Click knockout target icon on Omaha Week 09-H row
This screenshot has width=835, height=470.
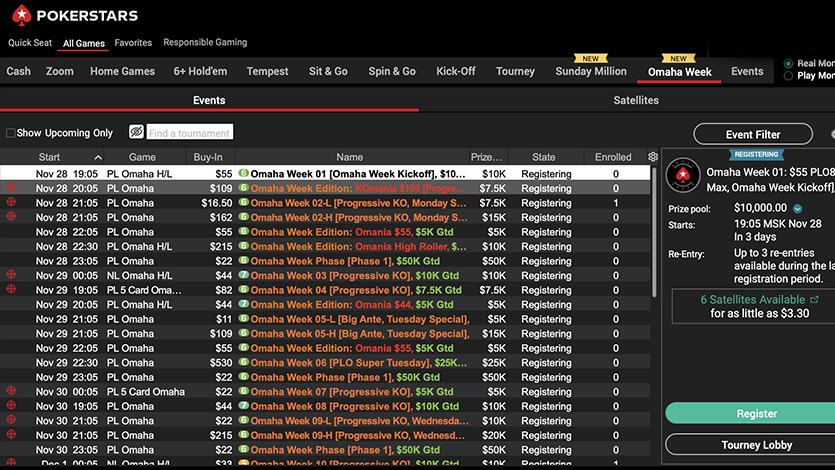[x=11, y=434]
